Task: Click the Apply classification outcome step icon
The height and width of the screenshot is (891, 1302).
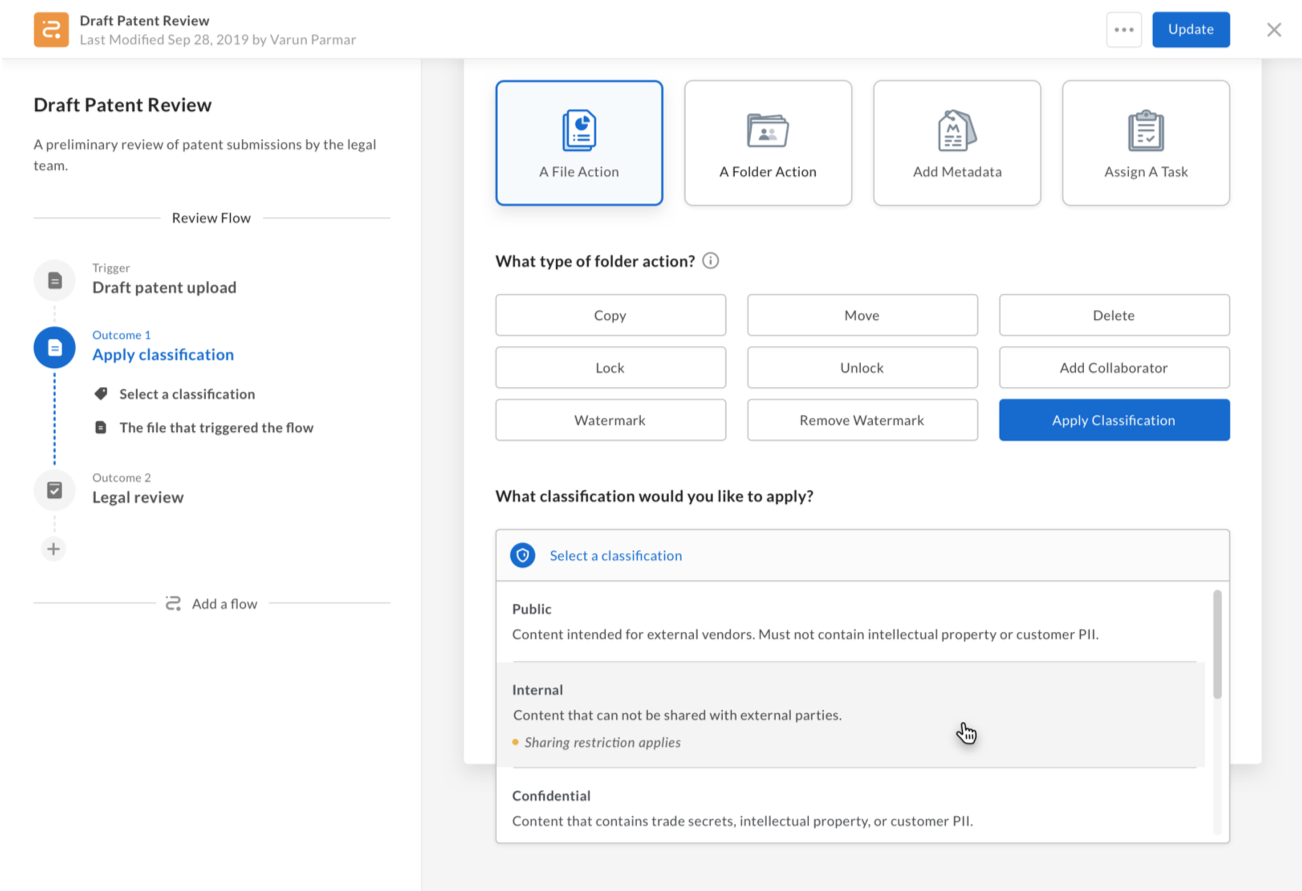Action: [x=54, y=347]
